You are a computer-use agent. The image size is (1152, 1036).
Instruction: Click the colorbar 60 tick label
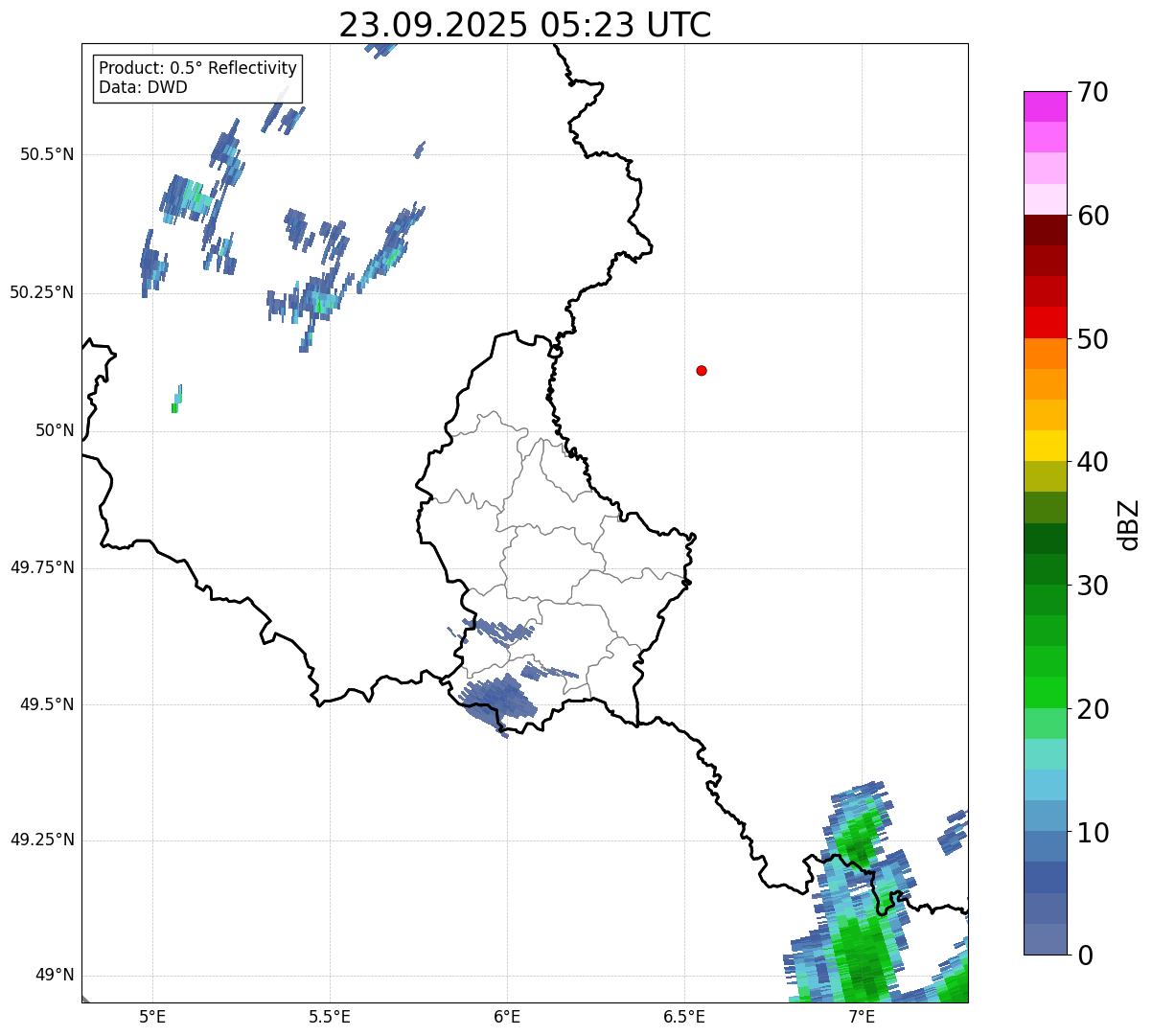[x=1093, y=216]
